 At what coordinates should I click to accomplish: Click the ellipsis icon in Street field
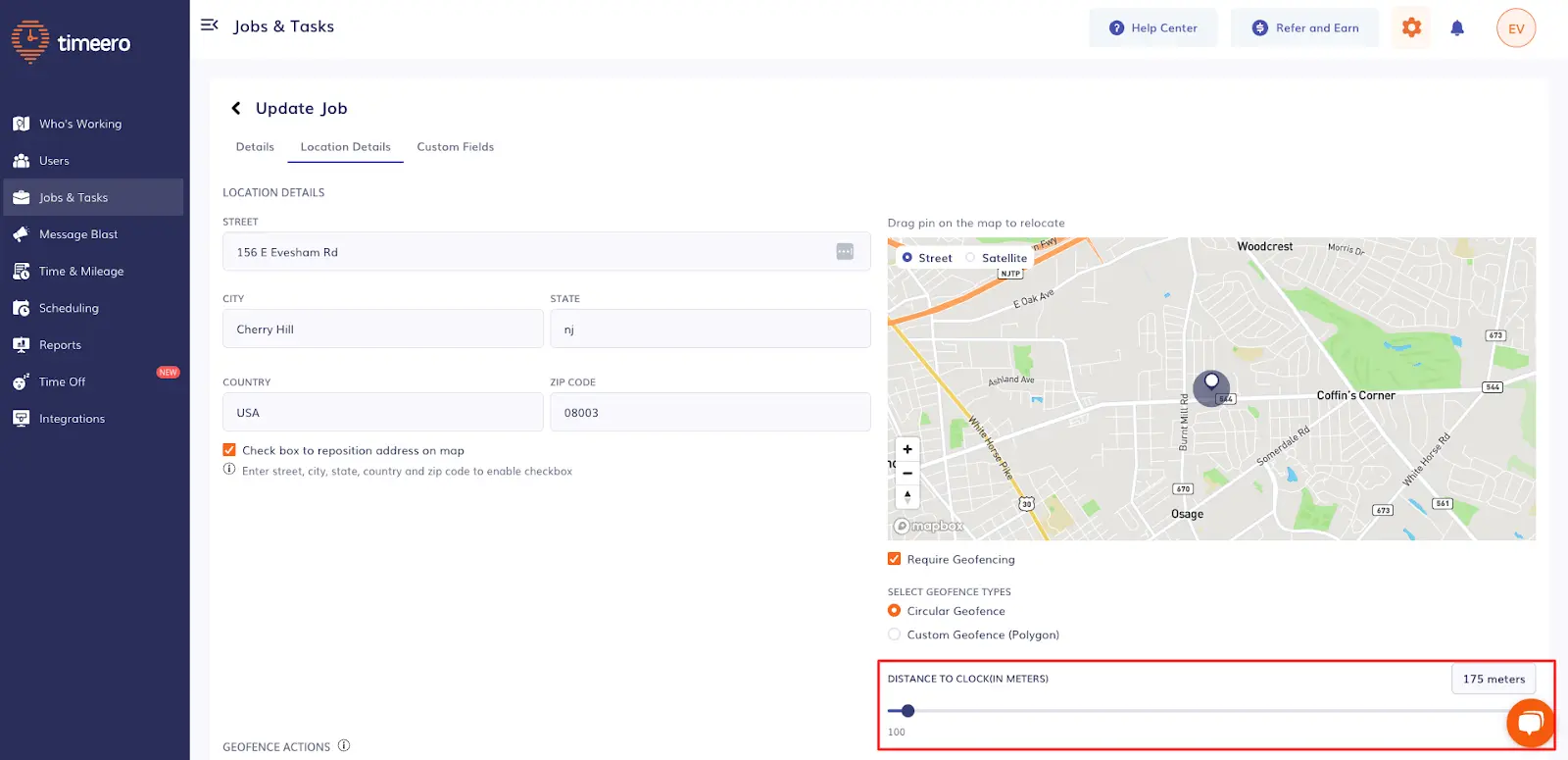(845, 252)
